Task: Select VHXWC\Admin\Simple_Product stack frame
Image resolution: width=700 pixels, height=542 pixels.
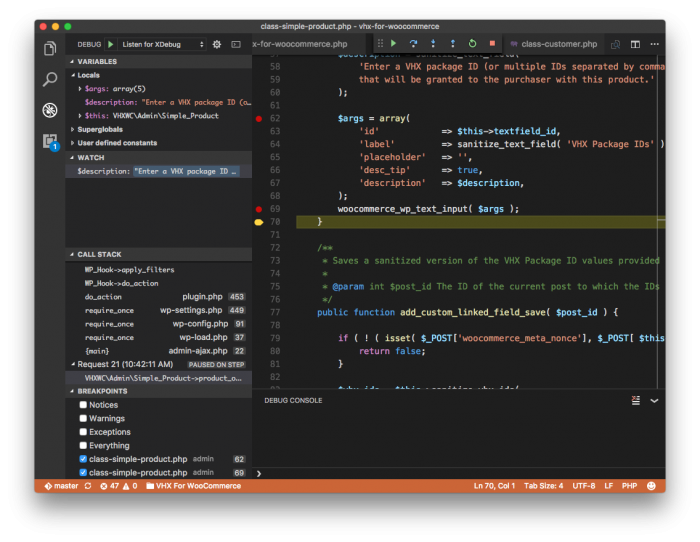Action: (x=159, y=378)
